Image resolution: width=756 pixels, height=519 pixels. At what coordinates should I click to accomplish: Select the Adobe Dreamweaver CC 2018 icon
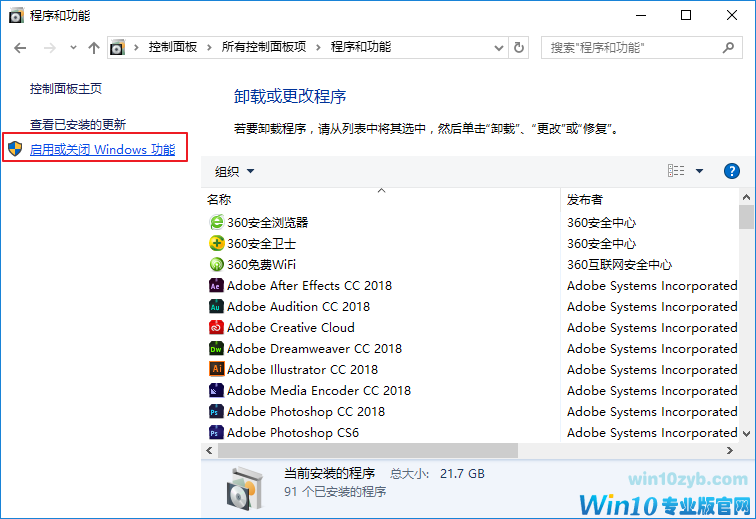[216, 348]
